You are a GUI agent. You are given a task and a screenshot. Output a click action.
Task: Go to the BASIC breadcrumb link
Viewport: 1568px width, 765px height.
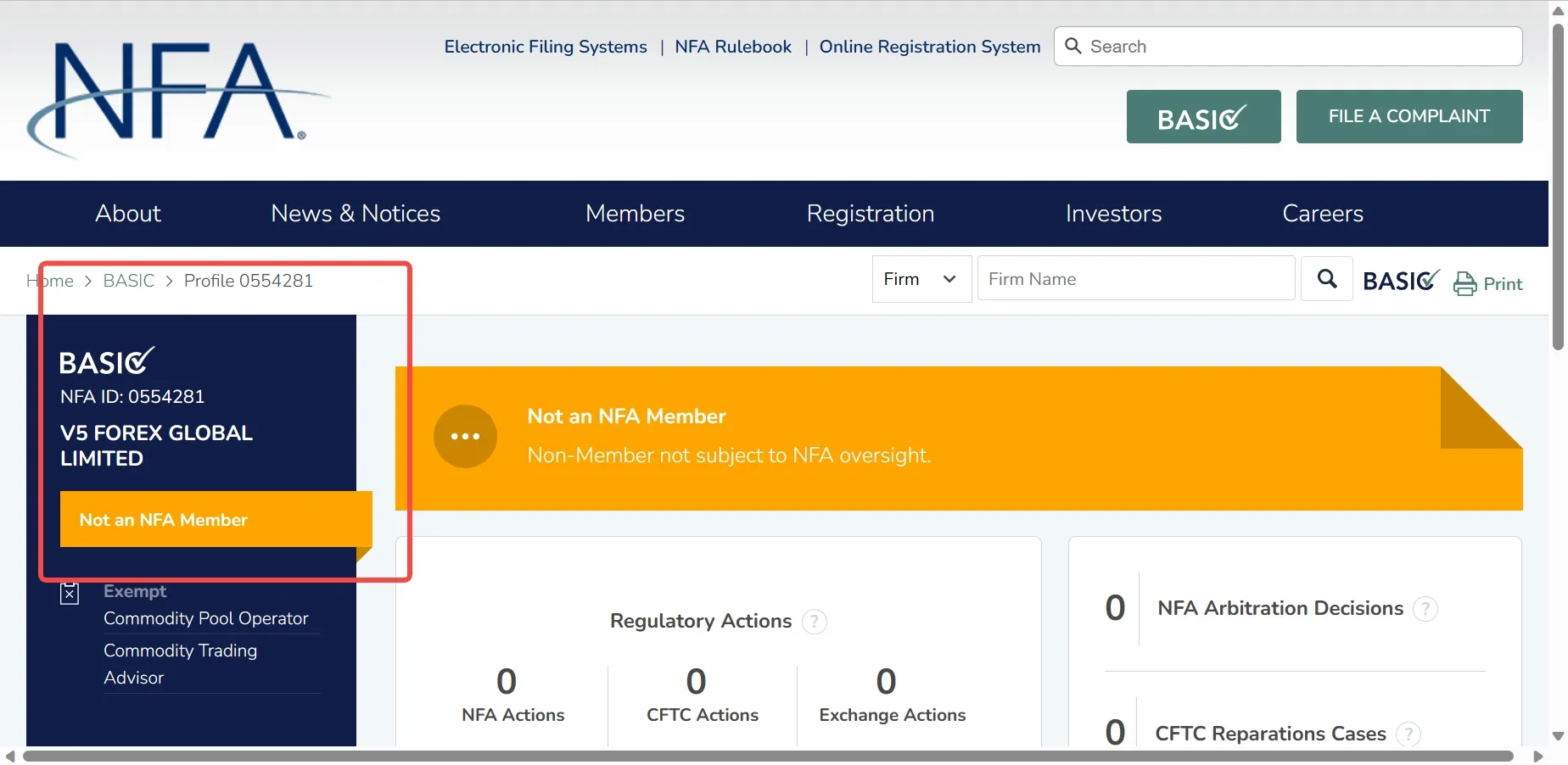[x=129, y=281]
